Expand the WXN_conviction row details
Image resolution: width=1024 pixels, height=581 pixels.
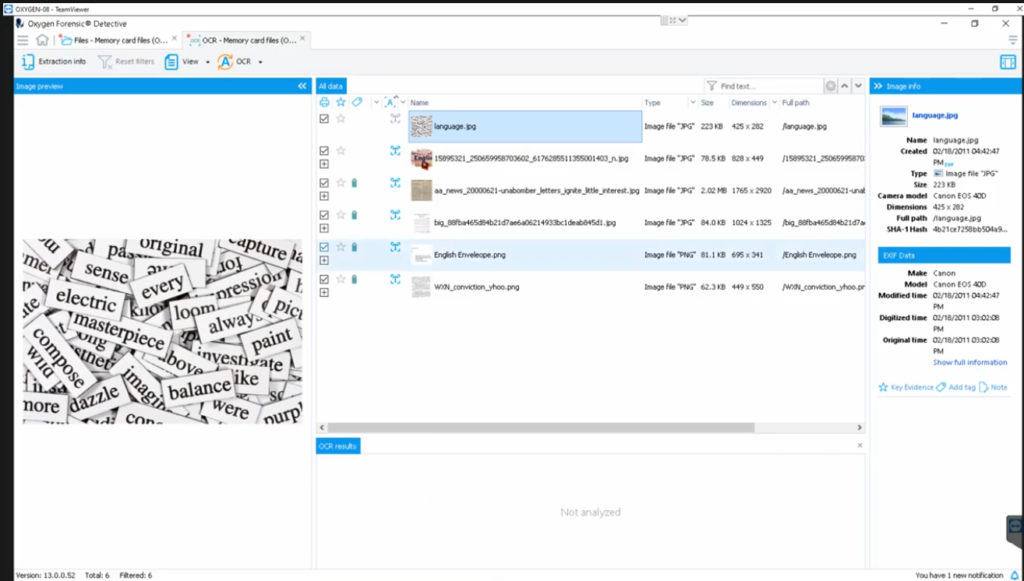point(324,292)
